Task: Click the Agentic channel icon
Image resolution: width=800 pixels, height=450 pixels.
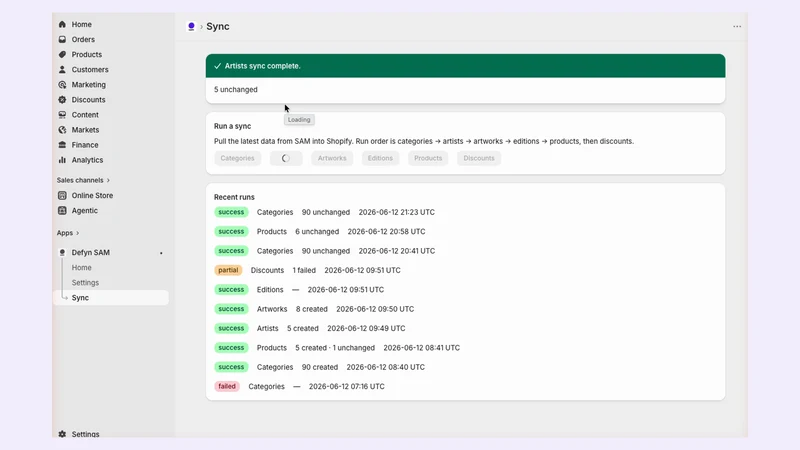Action: click(x=62, y=210)
